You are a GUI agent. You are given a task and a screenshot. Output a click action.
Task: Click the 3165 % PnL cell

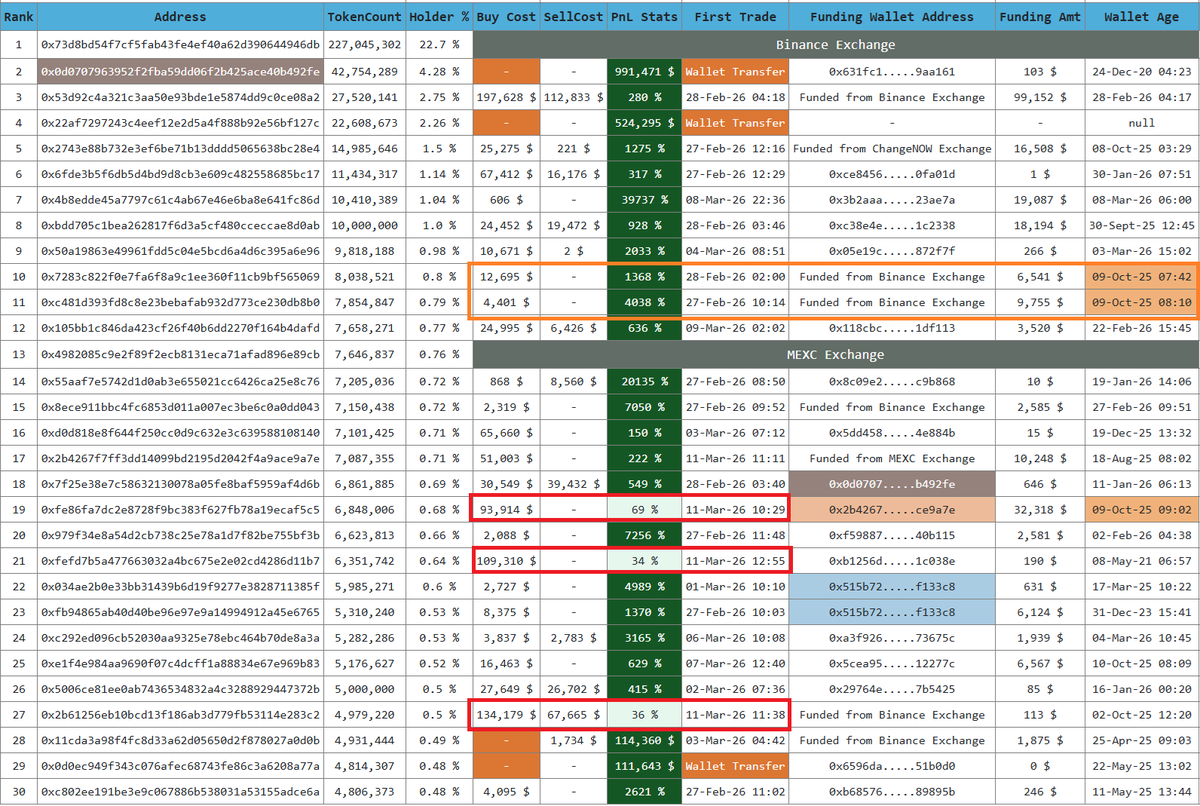point(644,638)
